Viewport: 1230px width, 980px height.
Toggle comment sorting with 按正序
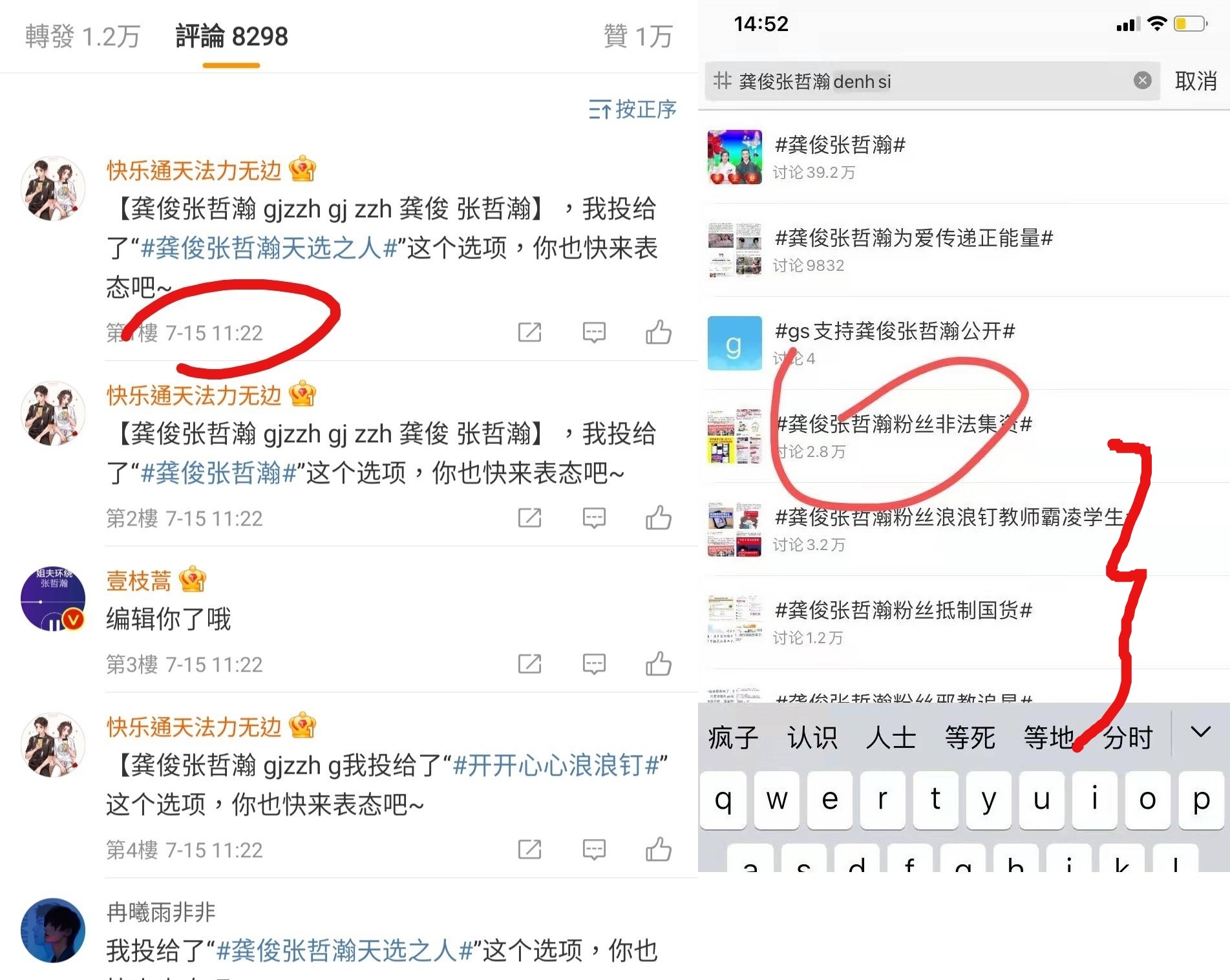click(632, 109)
